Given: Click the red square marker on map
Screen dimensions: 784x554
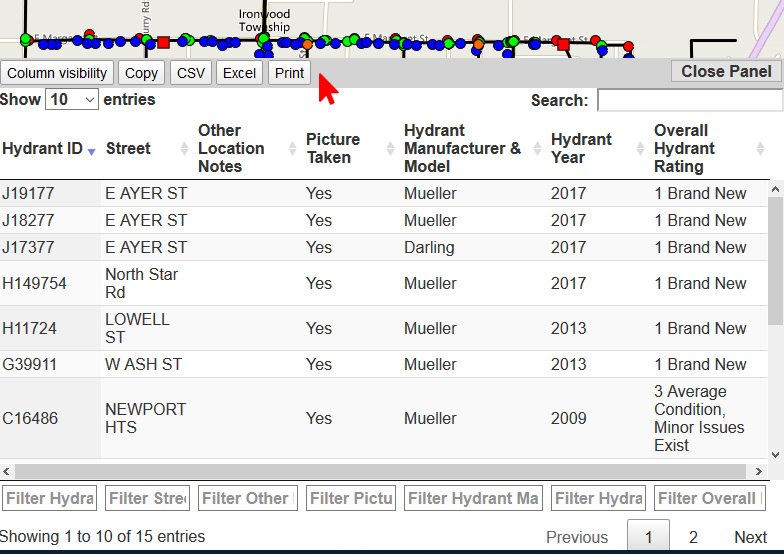Looking at the screenshot, I should pos(163,42).
